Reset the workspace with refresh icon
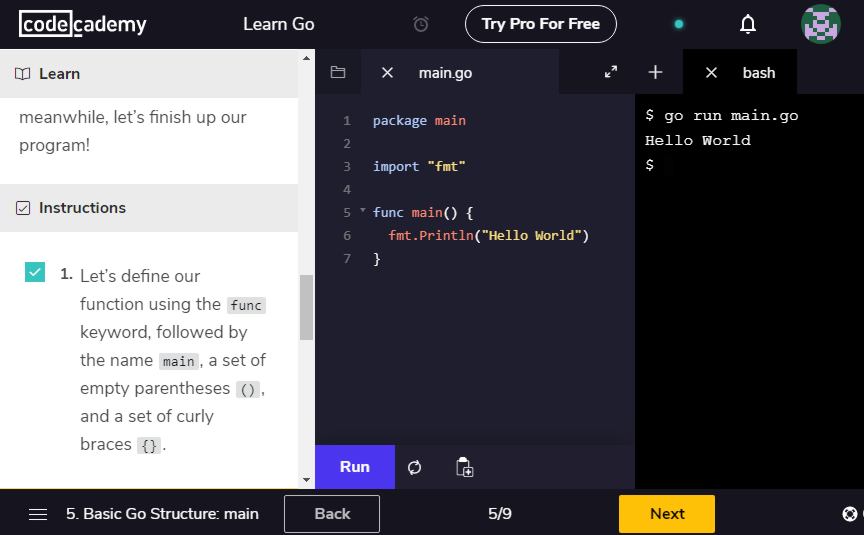864x535 pixels. pos(414,467)
